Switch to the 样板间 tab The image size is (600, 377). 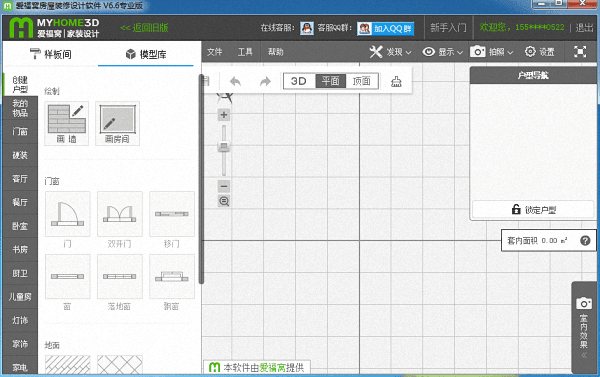(x=50, y=54)
